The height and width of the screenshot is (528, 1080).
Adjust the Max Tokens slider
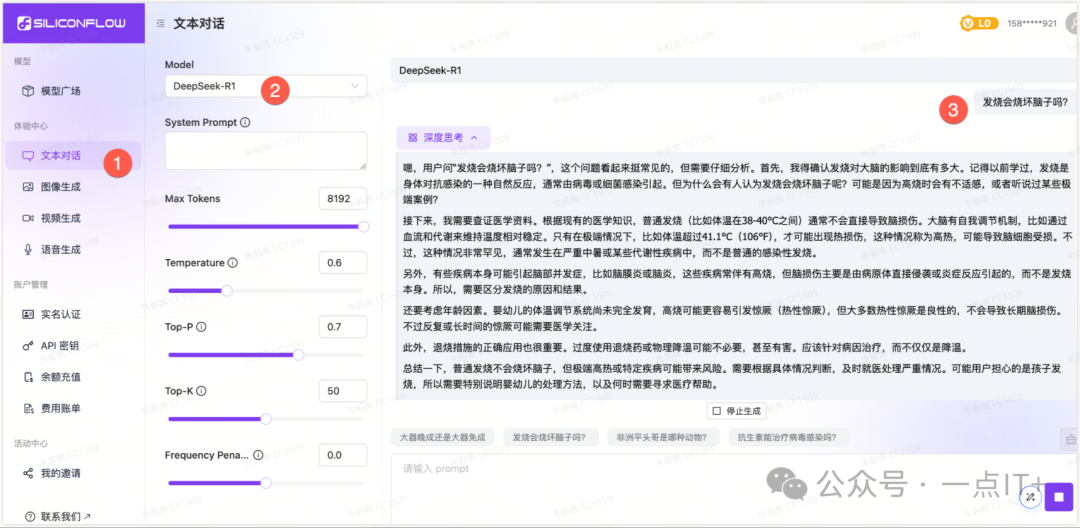tap(266, 226)
